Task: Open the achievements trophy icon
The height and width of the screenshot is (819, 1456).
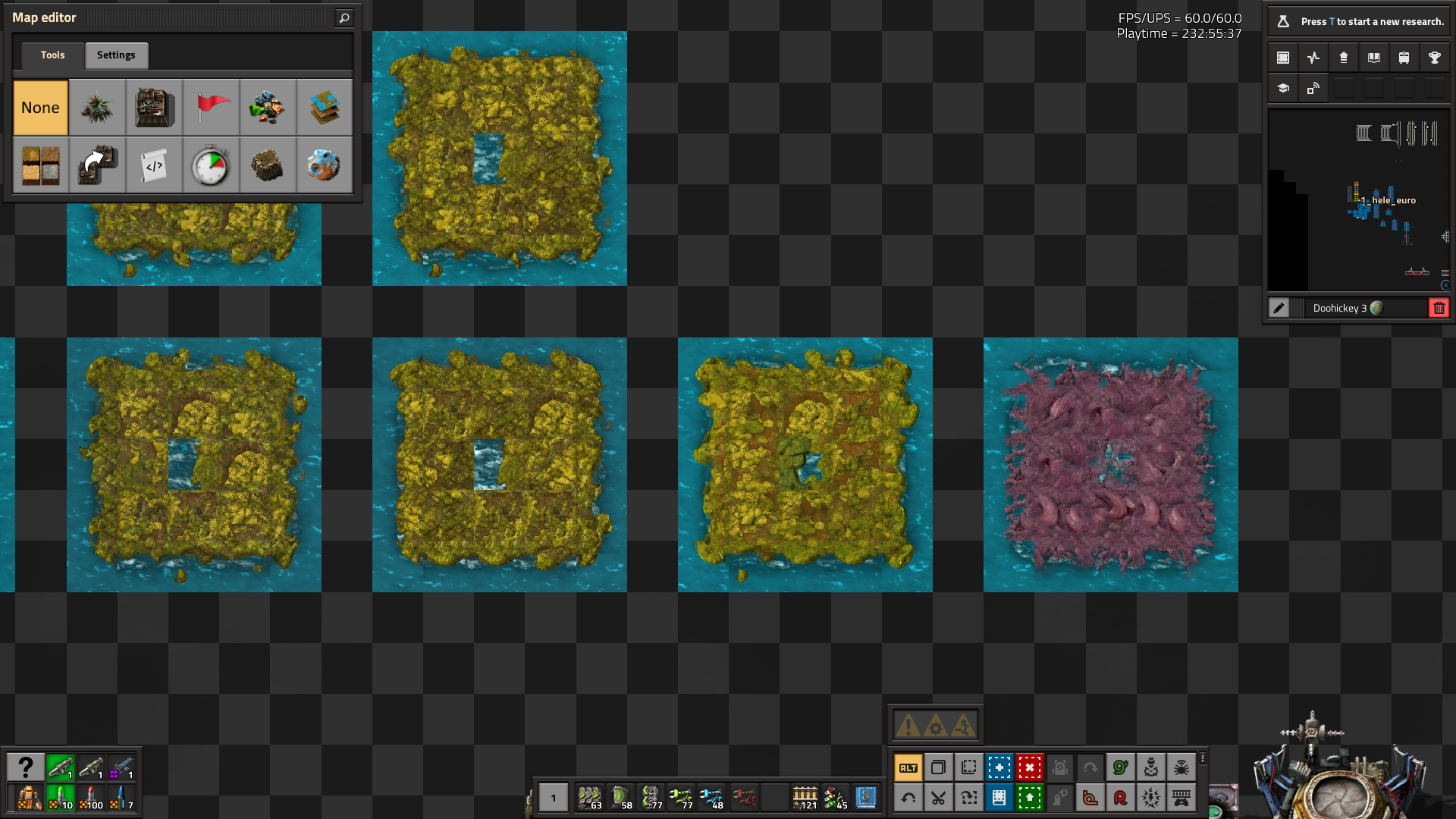Action: [1435, 58]
